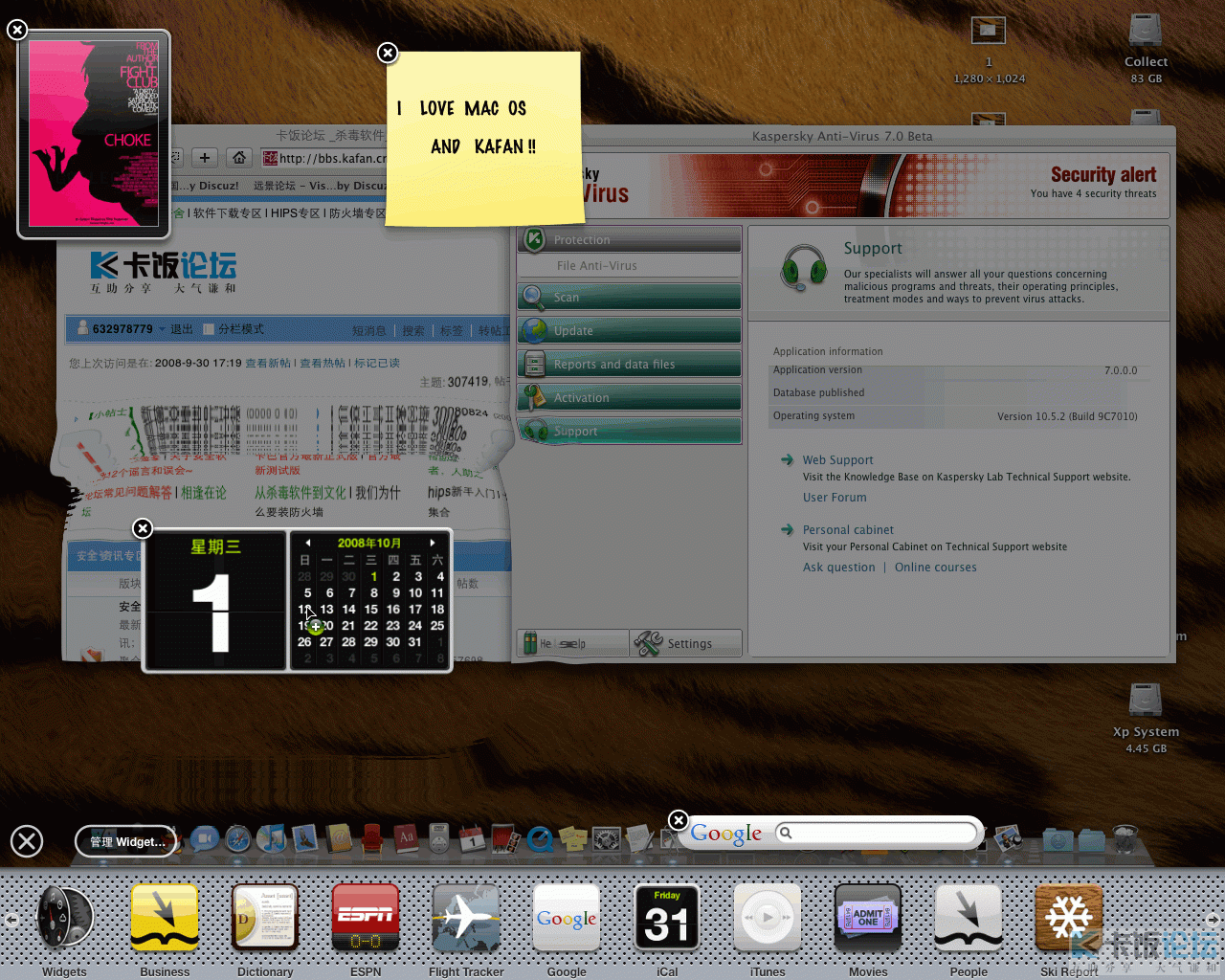
Task: Click the 分栏模式 link on forum page
Action: [x=241, y=329]
